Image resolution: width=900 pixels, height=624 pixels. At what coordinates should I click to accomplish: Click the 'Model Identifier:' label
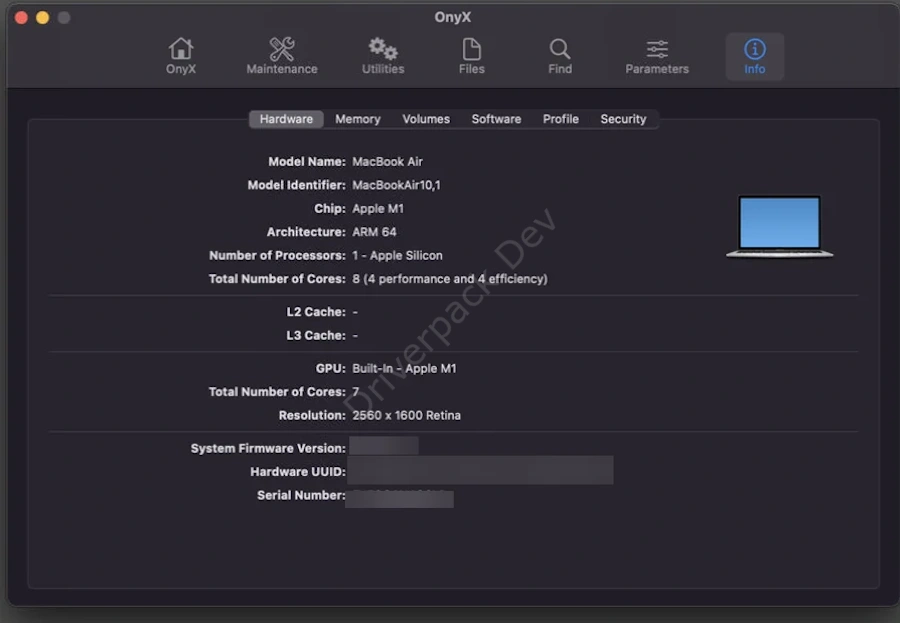[x=296, y=185]
